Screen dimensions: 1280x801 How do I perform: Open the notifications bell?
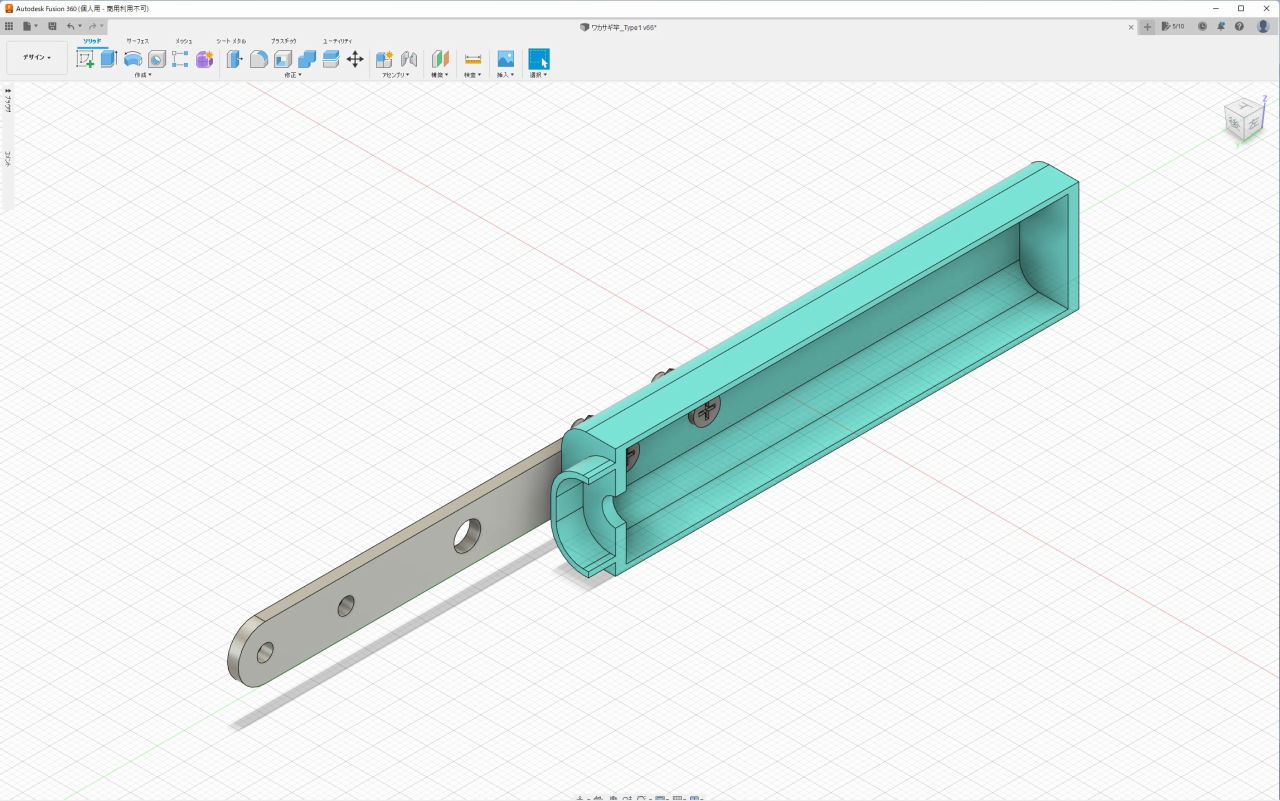tap(1221, 27)
